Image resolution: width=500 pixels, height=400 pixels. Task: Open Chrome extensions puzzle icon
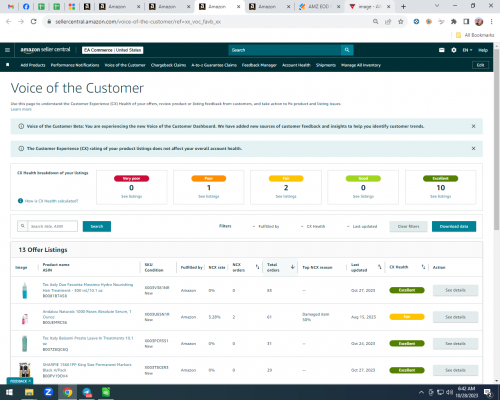coord(454,22)
